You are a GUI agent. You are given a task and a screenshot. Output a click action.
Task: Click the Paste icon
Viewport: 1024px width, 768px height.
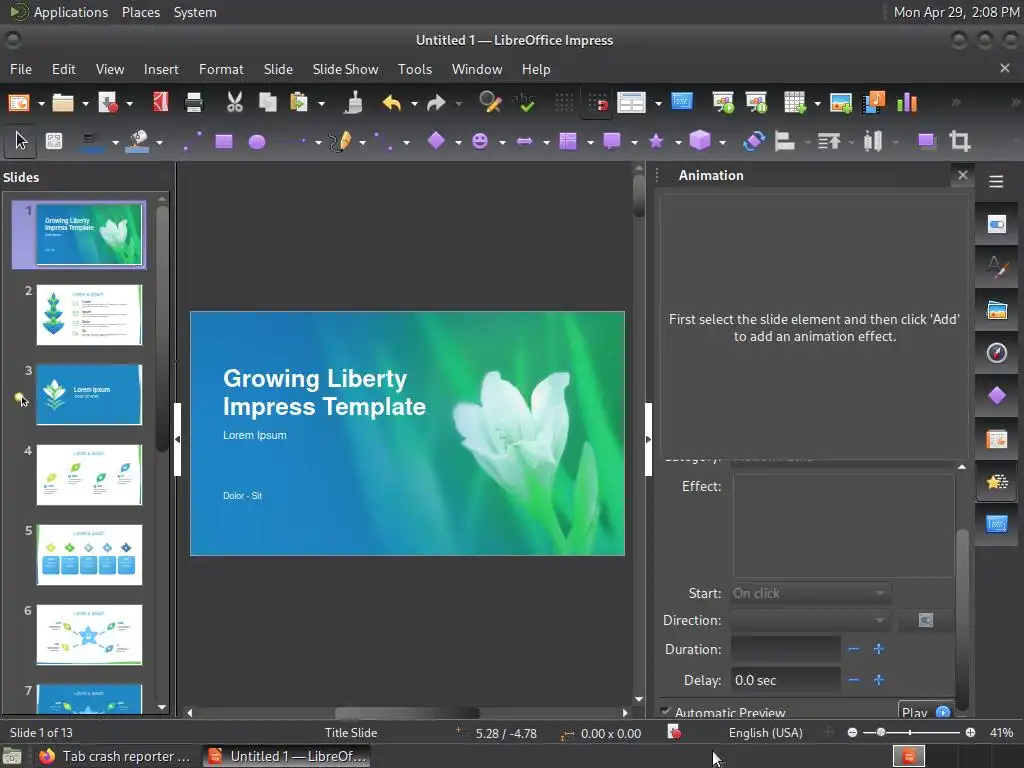[299, 103]
